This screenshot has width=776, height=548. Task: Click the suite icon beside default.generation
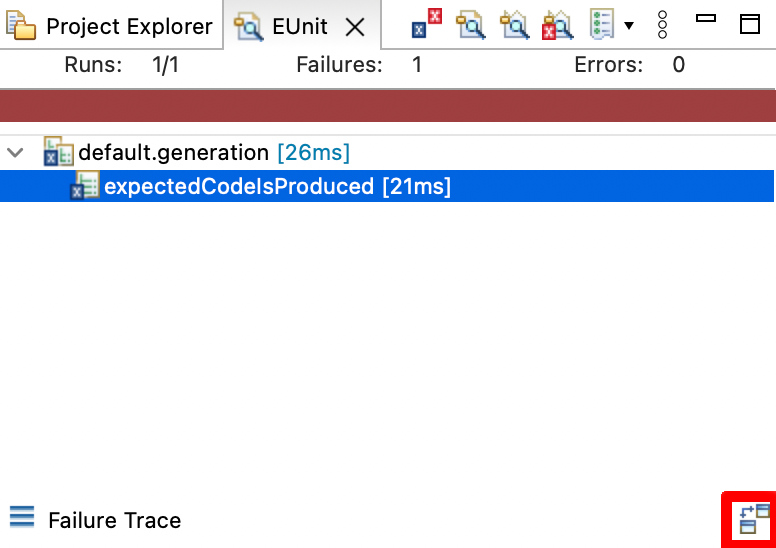pos(58,151)
